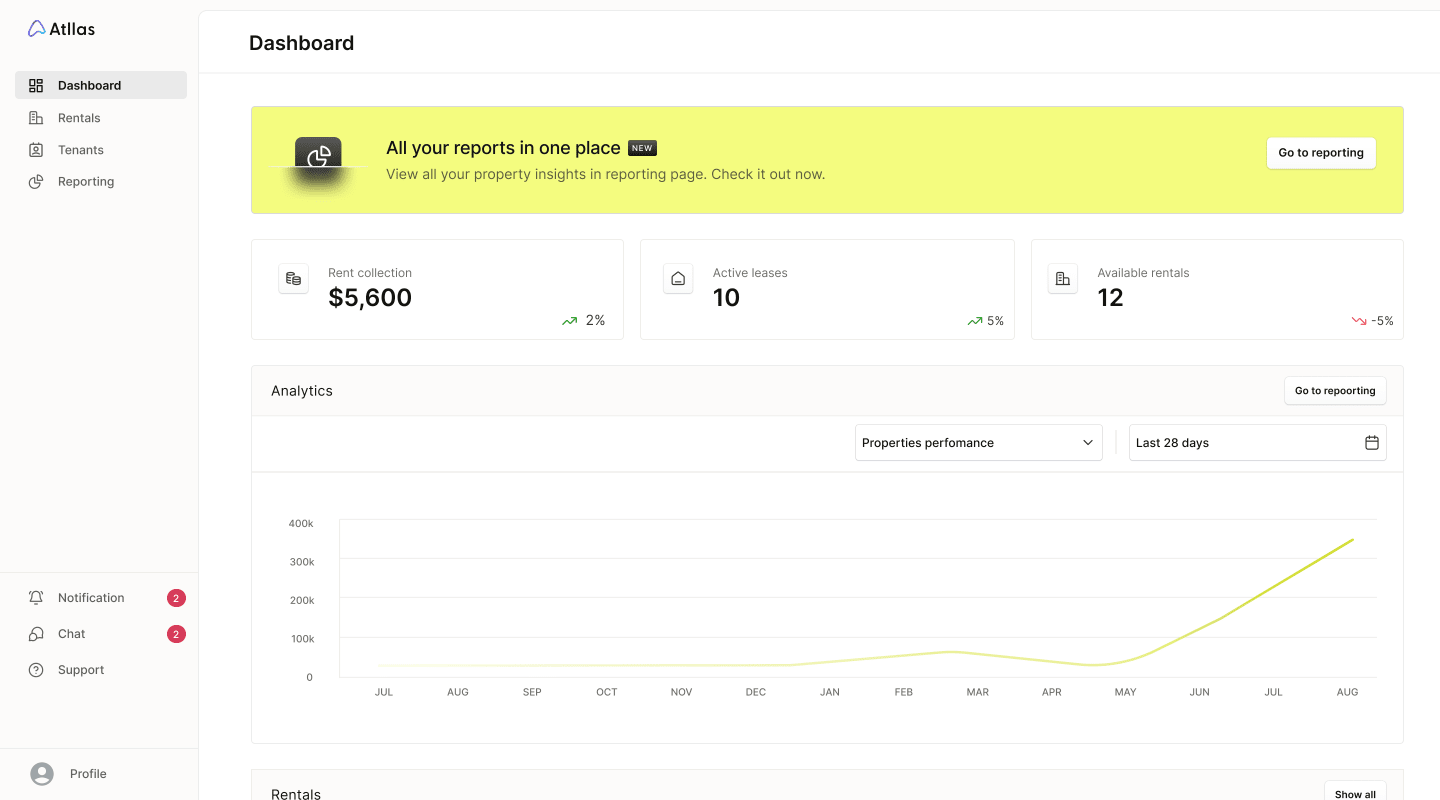Open the calendar icon in date field
This screenshot has height=800, width=1440.
coord(1372,443)
